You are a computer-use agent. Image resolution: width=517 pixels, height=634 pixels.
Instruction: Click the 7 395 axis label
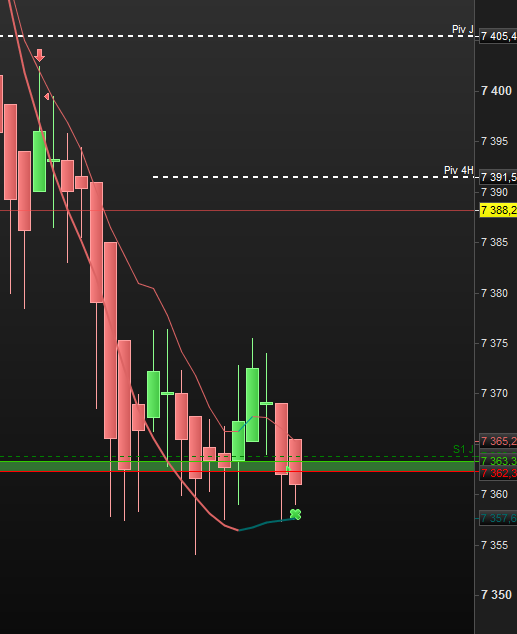494,141
